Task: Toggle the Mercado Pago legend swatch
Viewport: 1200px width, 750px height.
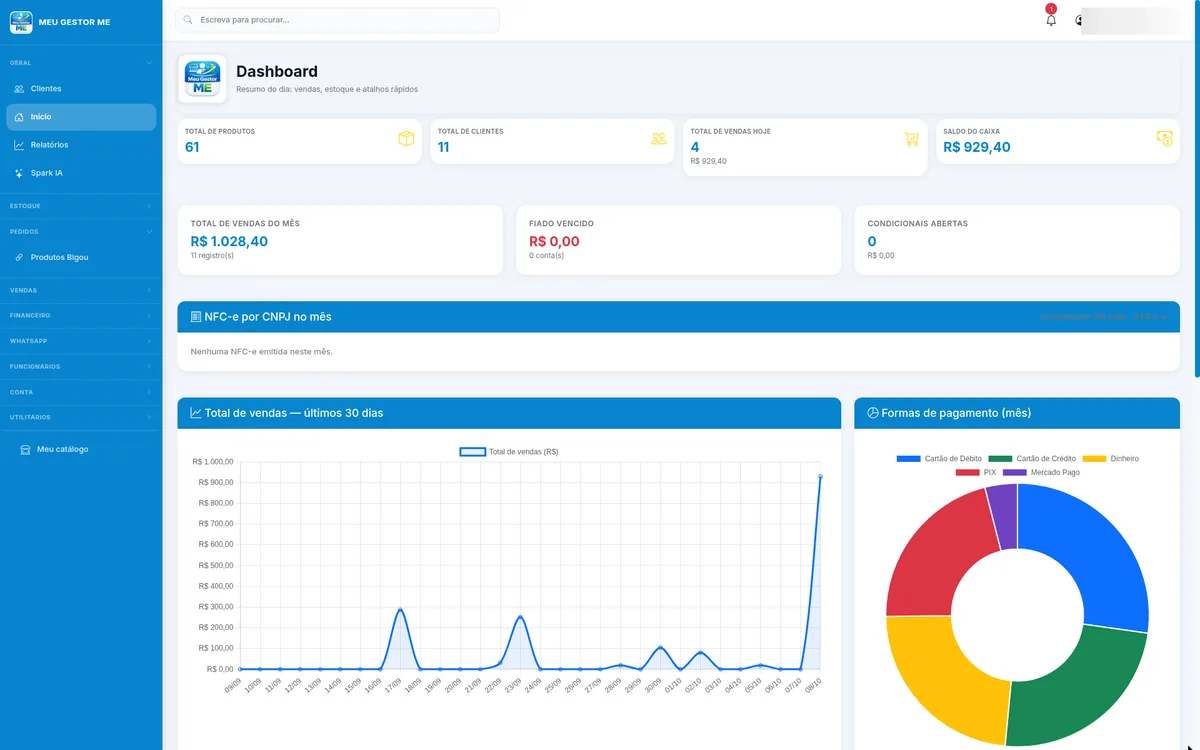Action: pyautogui.click(x=1014, y=472)
